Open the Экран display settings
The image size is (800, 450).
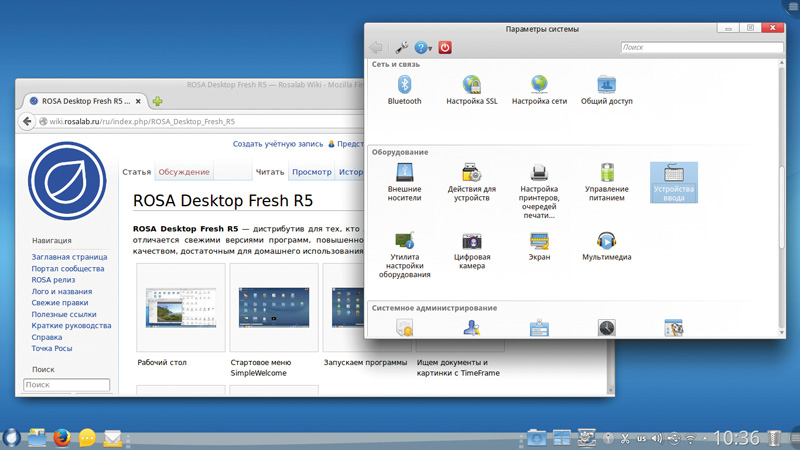click(x=539, y=244)
